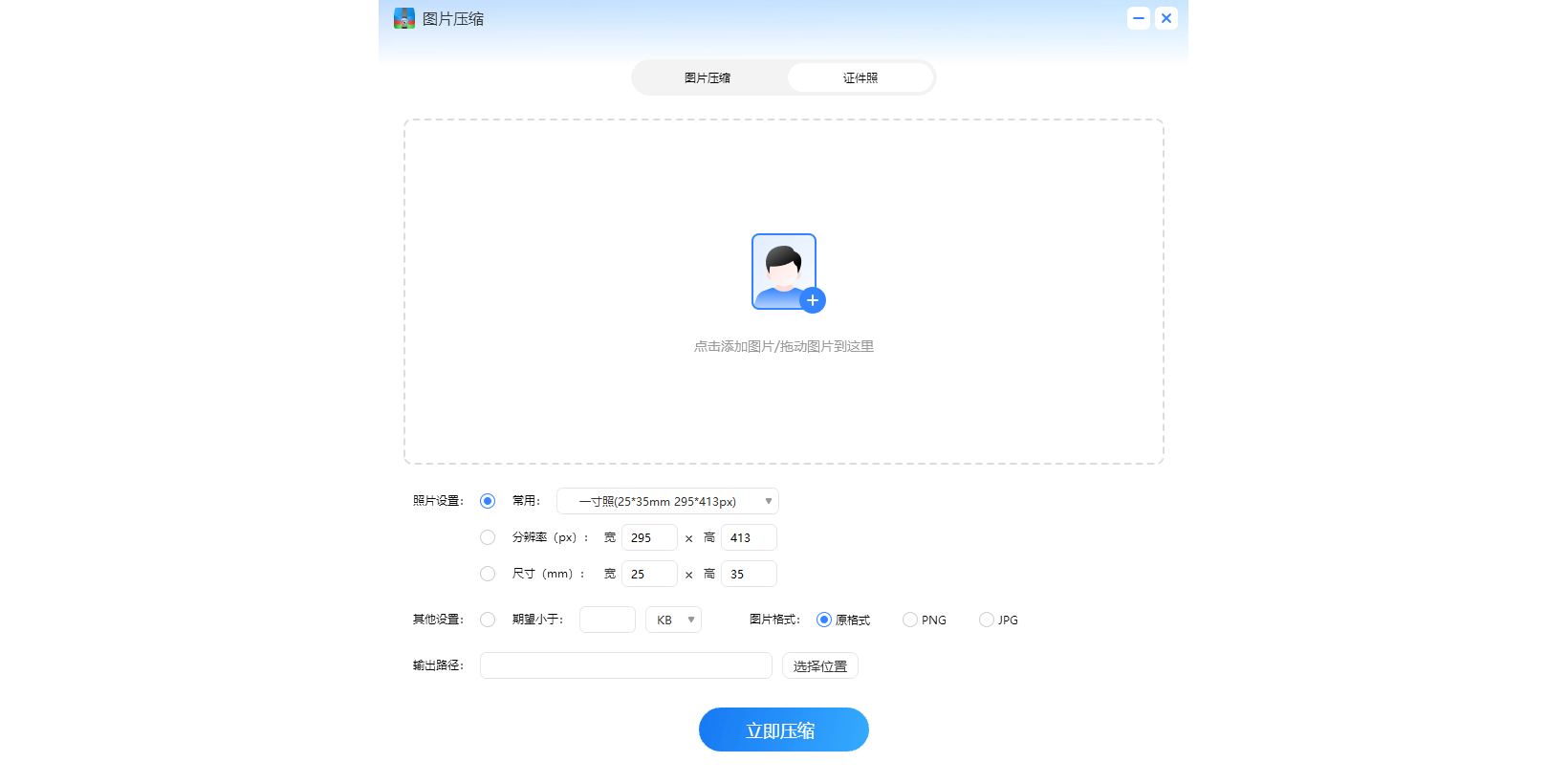This screenshot has width=1568, height=784.
Task: Select 原格式 original format option
Action: tap(824, 620)
